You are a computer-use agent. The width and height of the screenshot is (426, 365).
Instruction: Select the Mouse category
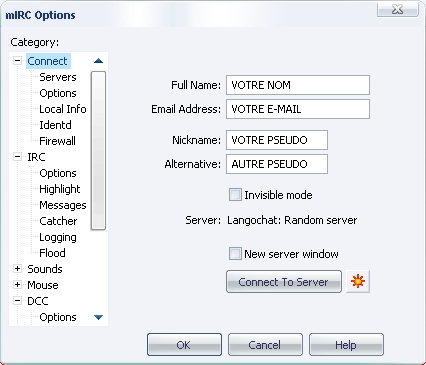click(x=43, y=285)
